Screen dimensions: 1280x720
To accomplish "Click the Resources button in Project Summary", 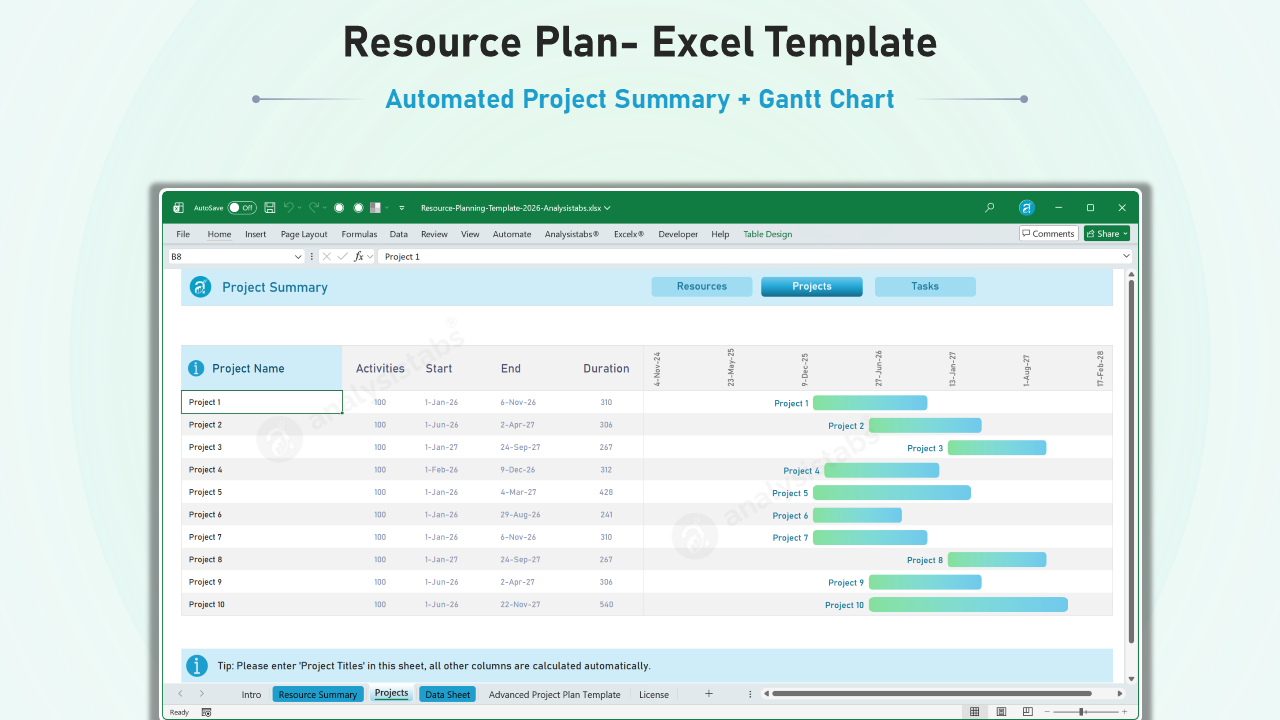I will pyautogui.click(x=701, y=286).
